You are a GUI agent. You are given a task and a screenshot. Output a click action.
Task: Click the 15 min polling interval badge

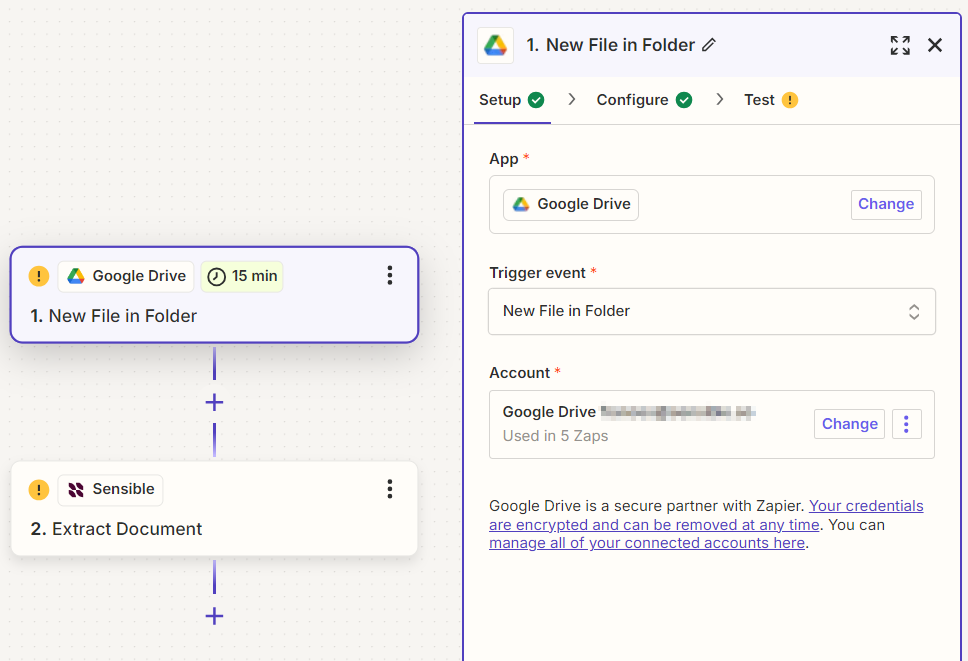[241, 276]
